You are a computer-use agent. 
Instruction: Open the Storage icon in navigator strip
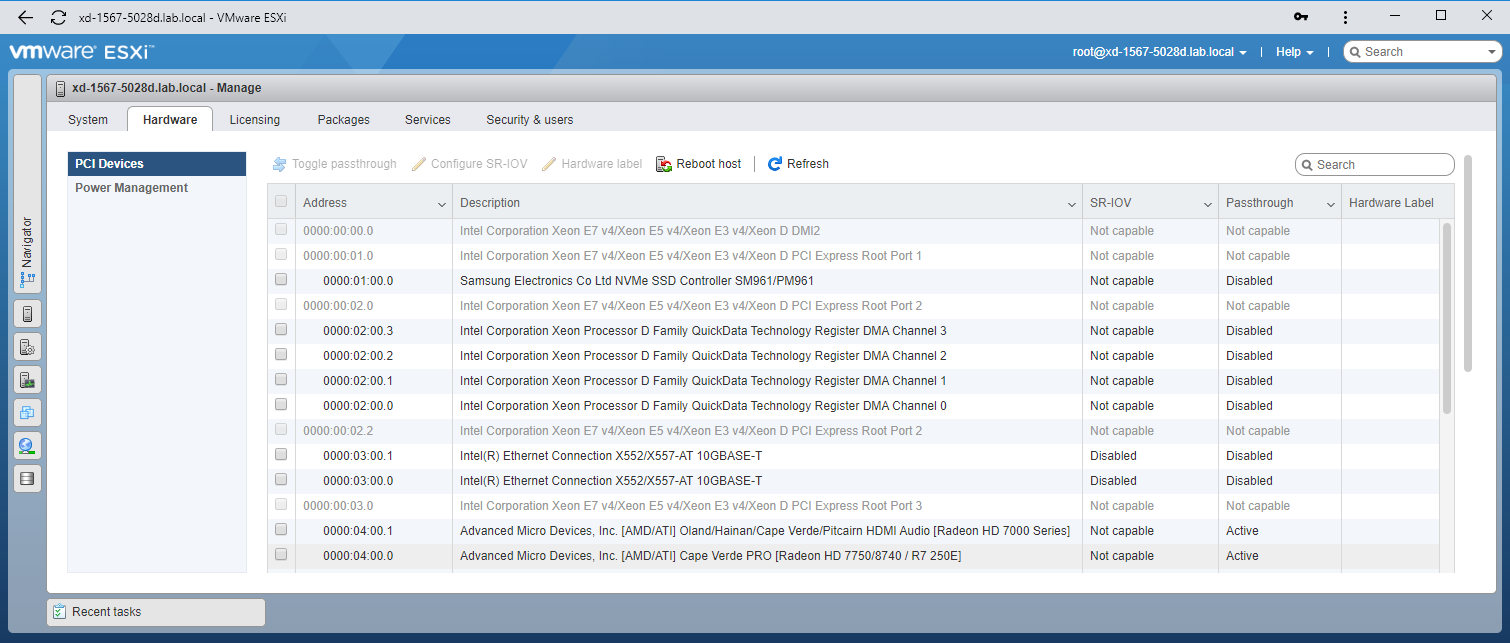(27, 478)
